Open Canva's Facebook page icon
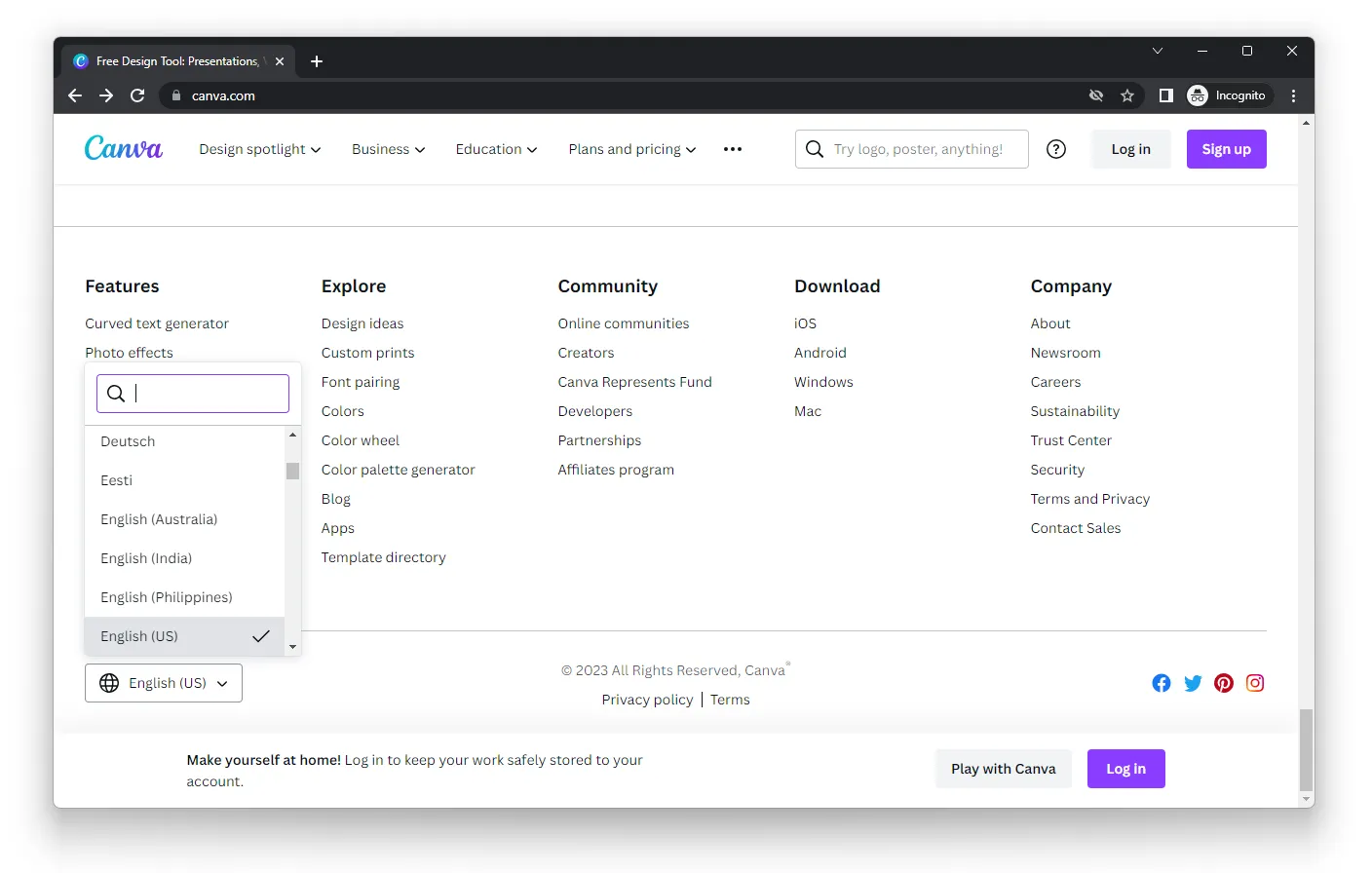 tap(1162, 683)
